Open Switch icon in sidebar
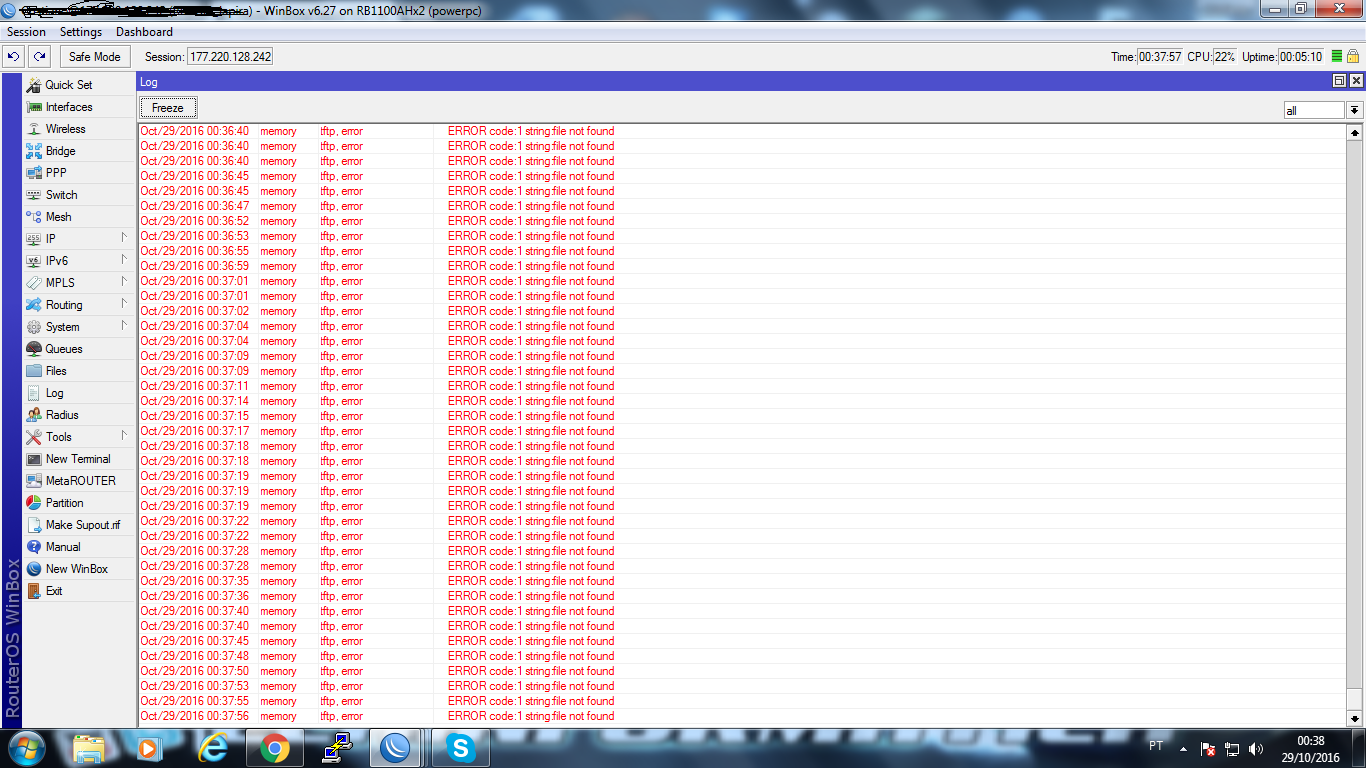The image size is (1366, 768). click(34, 195)
